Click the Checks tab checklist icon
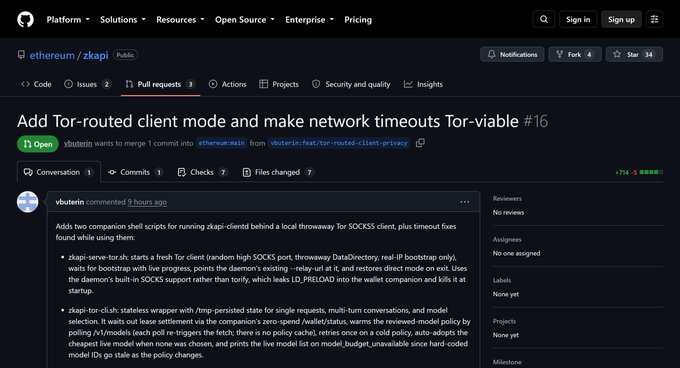Viewport: 680px width, 368px height. coord(182,172)
